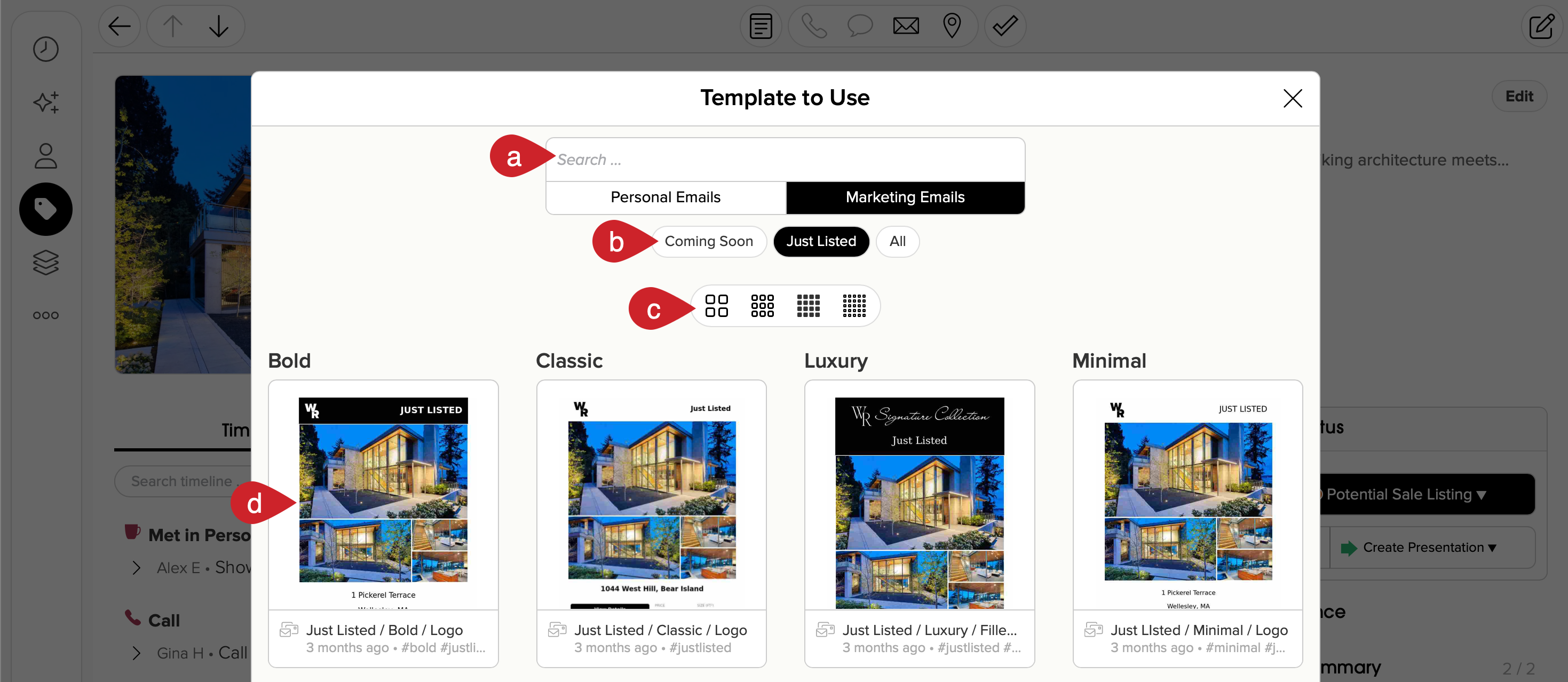Screen dimensions: 1568x682
Task: Expand the Gina H Call entry
Action: pos(136,653)
